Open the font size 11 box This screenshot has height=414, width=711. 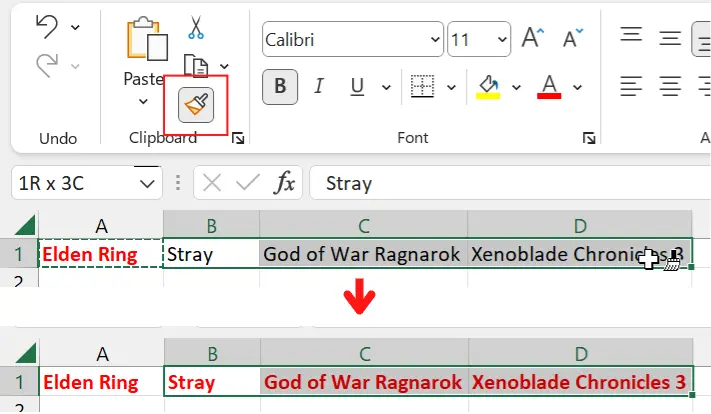coord(479,39)
